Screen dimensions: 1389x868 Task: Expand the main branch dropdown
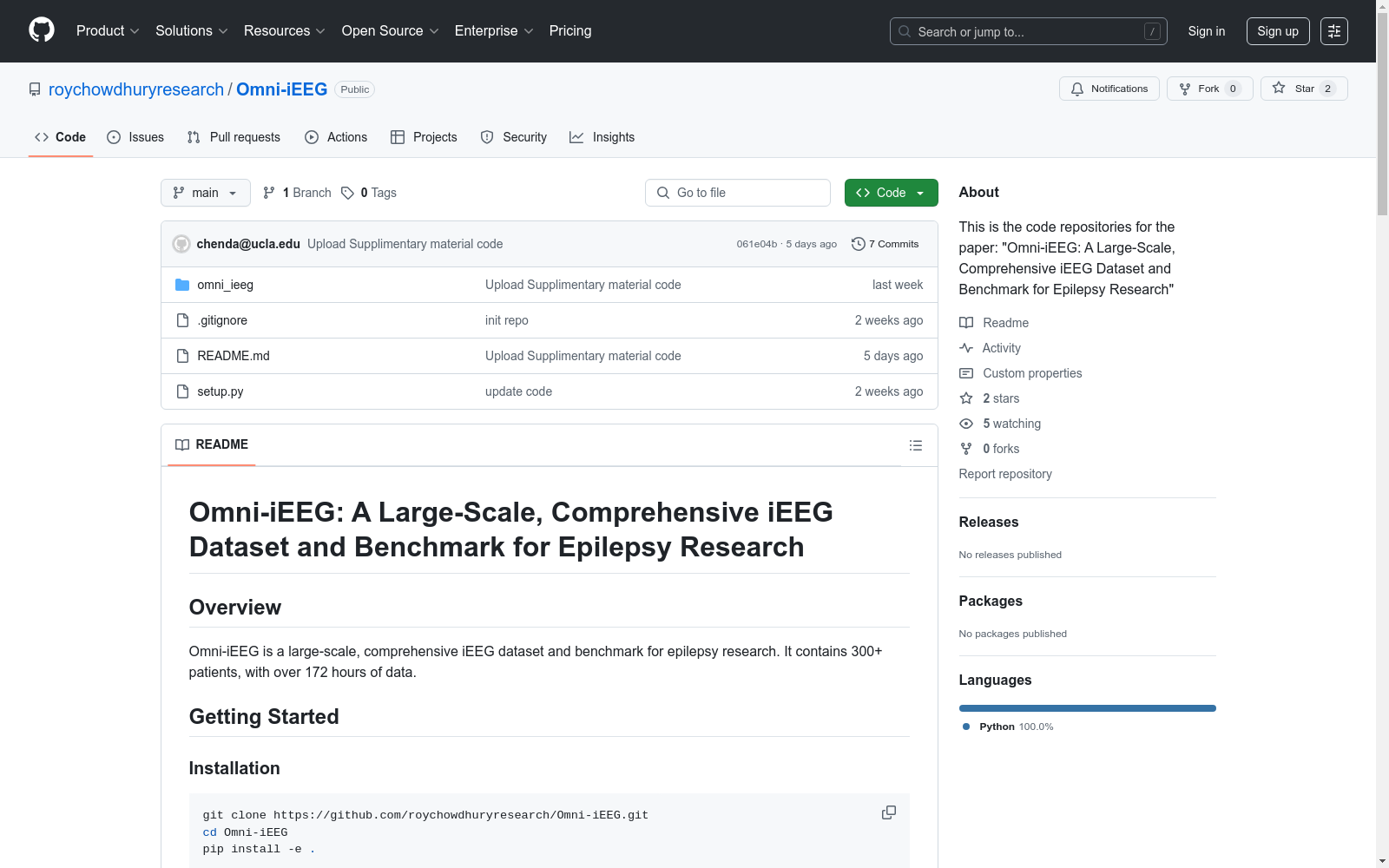click(x=206, y=193)
